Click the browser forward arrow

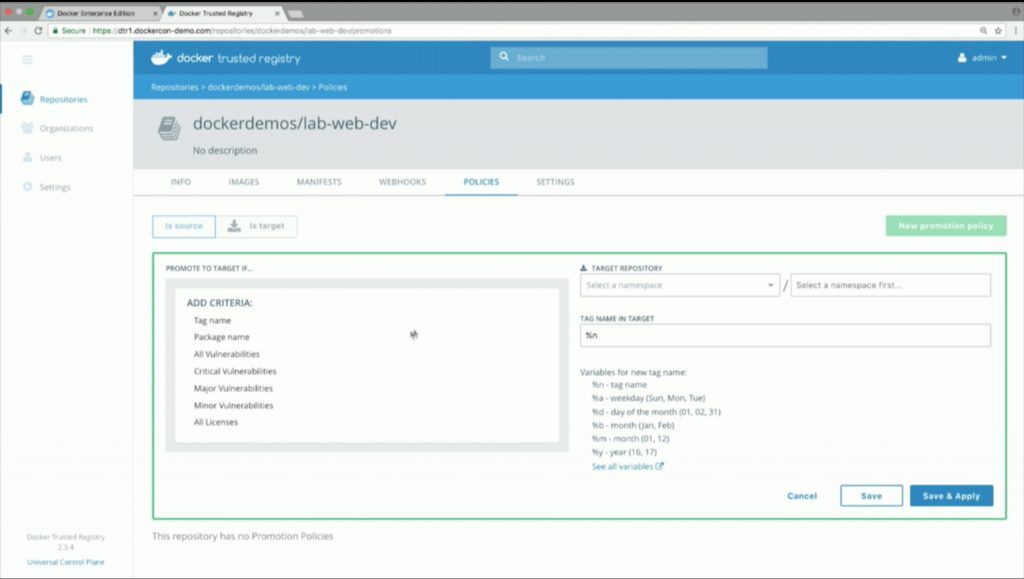pyautogui.click(x=23, y=31)
